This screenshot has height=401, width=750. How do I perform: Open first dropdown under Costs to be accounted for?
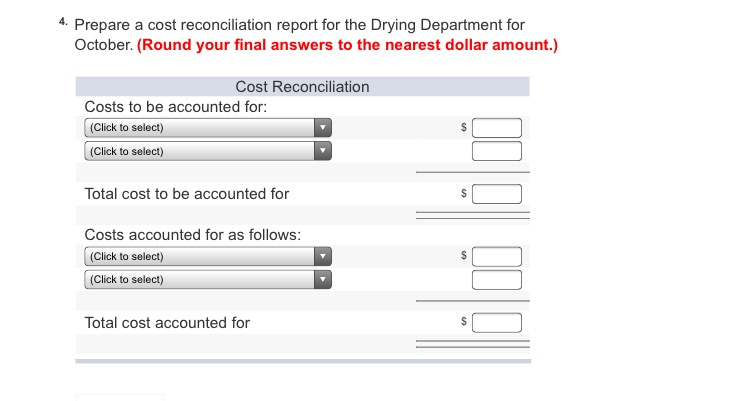point(198,128)
